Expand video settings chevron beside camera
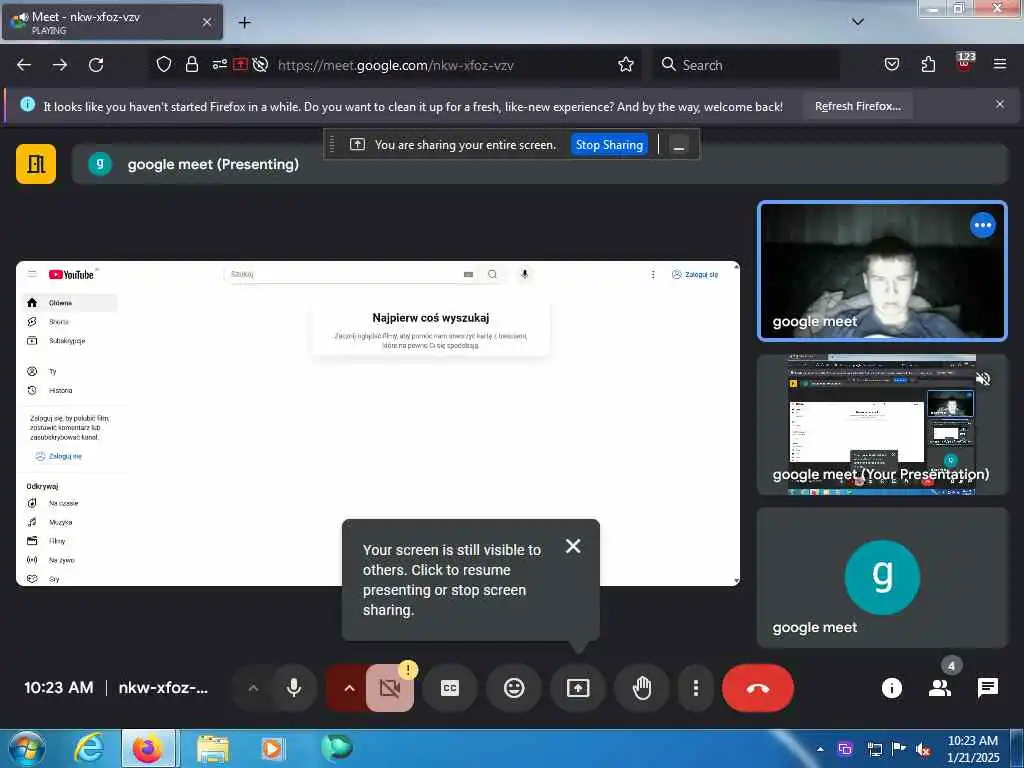Screen dimensions: 1024x768 pos(349,688)
